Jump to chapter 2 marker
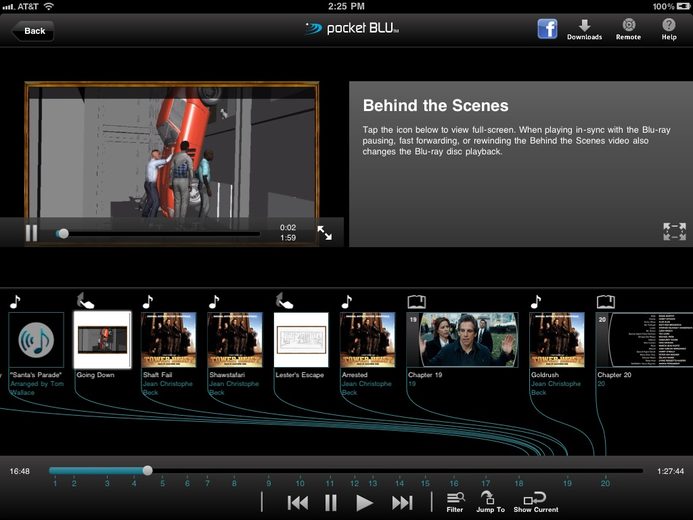The image size is (693, 520). pos(74,483)
